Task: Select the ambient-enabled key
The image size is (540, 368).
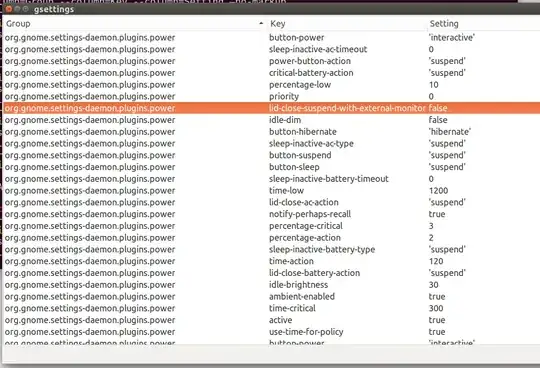Action: coord(302,296)
